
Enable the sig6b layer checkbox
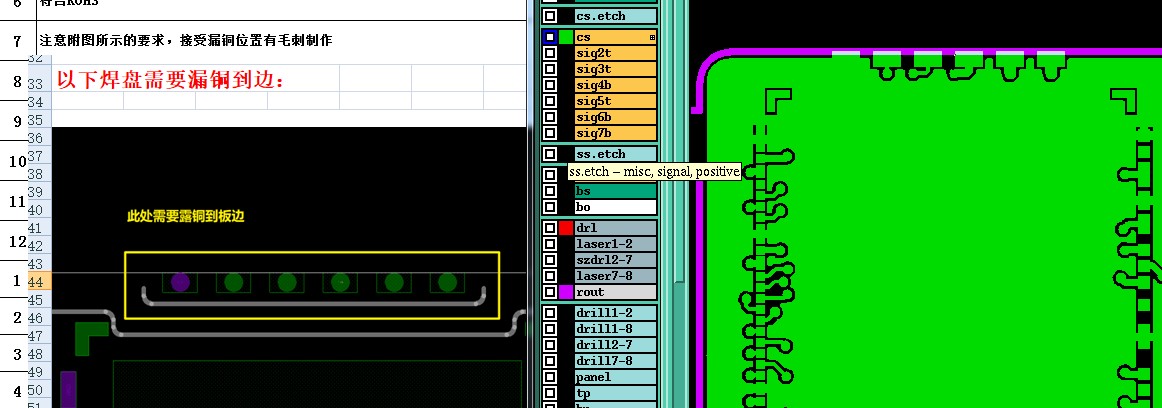550,117
